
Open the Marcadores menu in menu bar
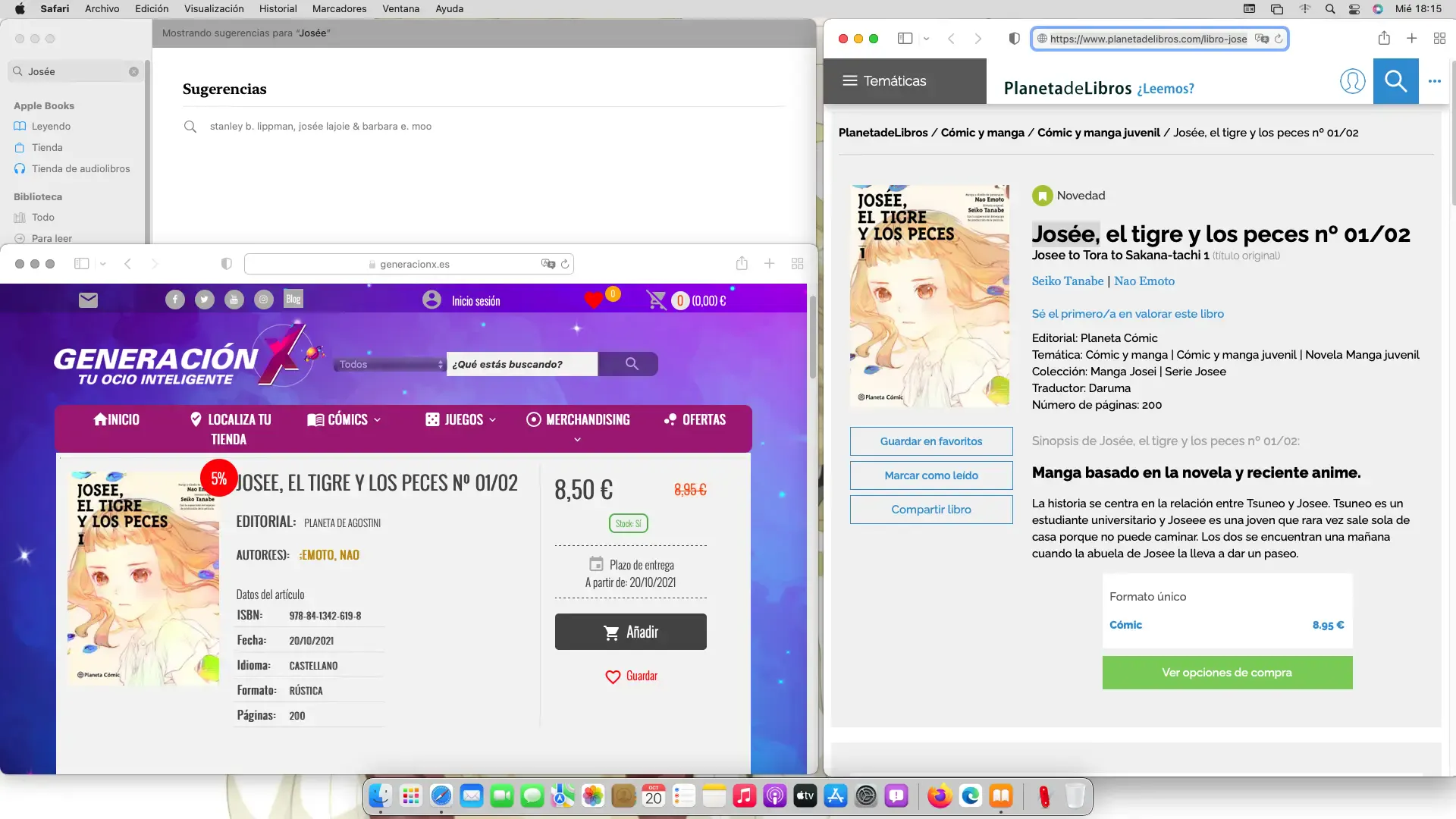(x=339, y=8)
